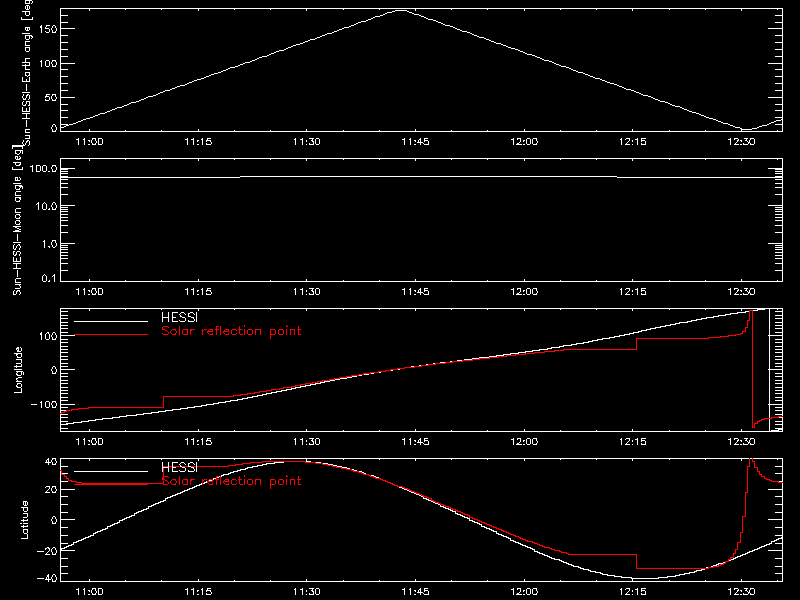Click the -20 label on the Latitude axis
Viewport: 800px width, 600px height.
[x=47, y=551]
